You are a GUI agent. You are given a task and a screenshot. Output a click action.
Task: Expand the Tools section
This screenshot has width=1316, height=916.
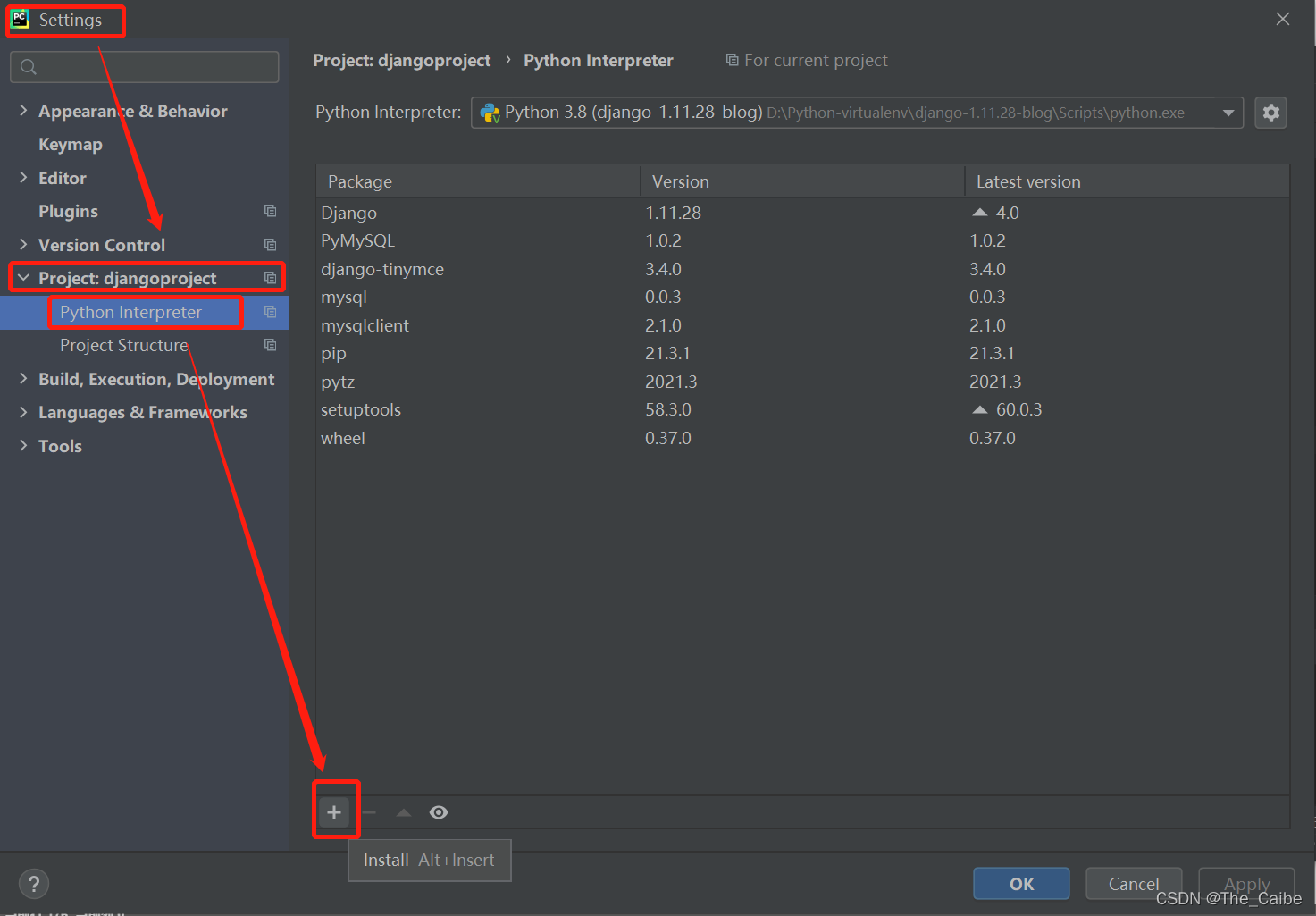[x=23, y=445]
